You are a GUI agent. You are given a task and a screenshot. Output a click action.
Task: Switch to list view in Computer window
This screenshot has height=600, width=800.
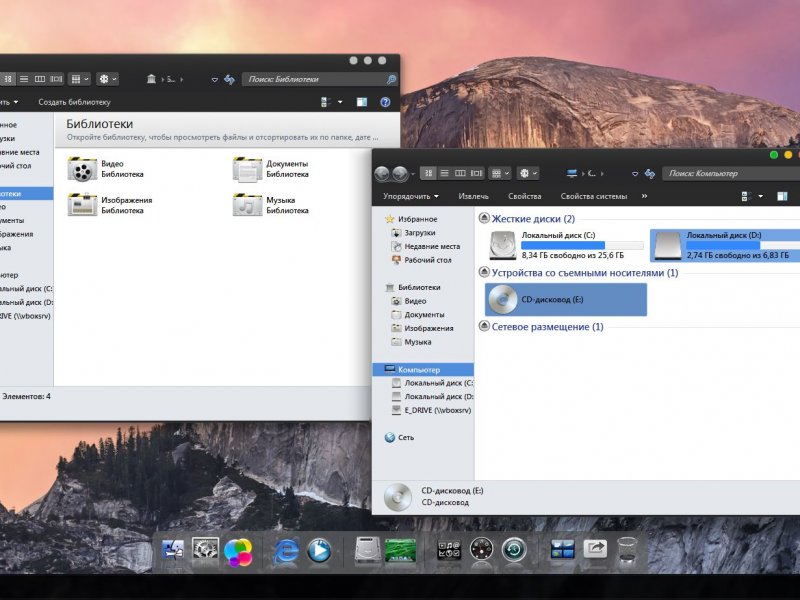click(x=444, y=173)
